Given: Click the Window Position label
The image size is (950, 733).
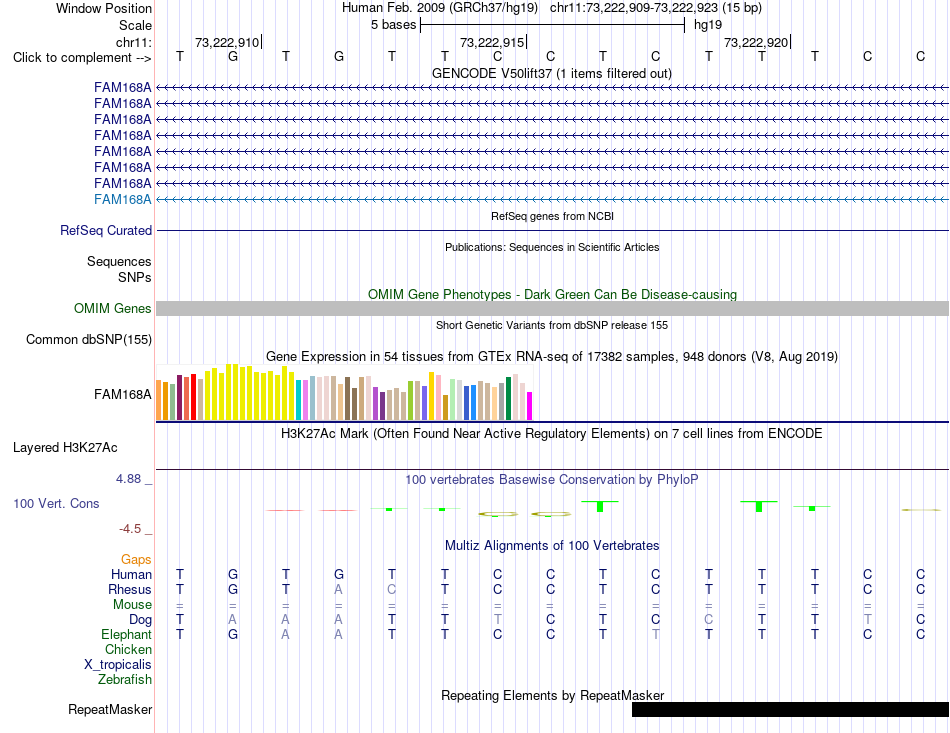Looking at the screenshot, I should pyautogui.click(x=104, y=8).
